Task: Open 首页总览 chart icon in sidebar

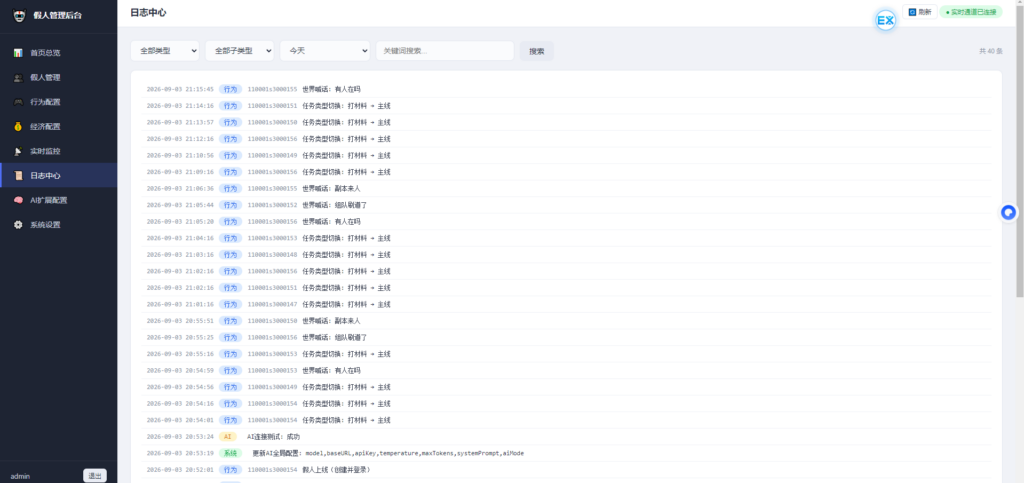Action: click(18, 53)
